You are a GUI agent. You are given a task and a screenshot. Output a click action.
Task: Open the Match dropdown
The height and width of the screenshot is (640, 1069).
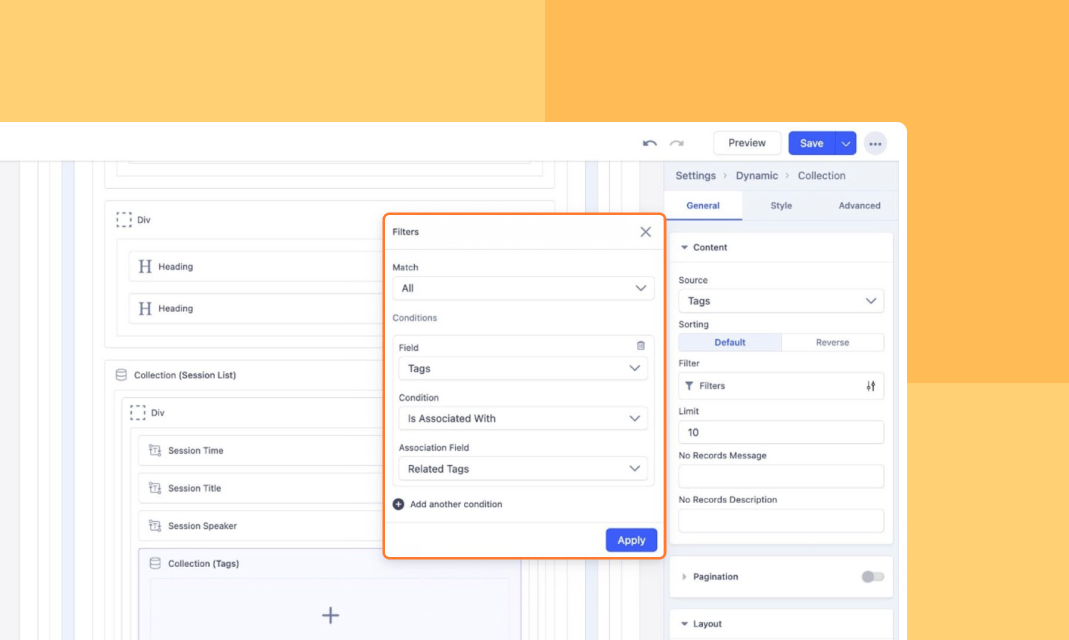coord(523,288)
